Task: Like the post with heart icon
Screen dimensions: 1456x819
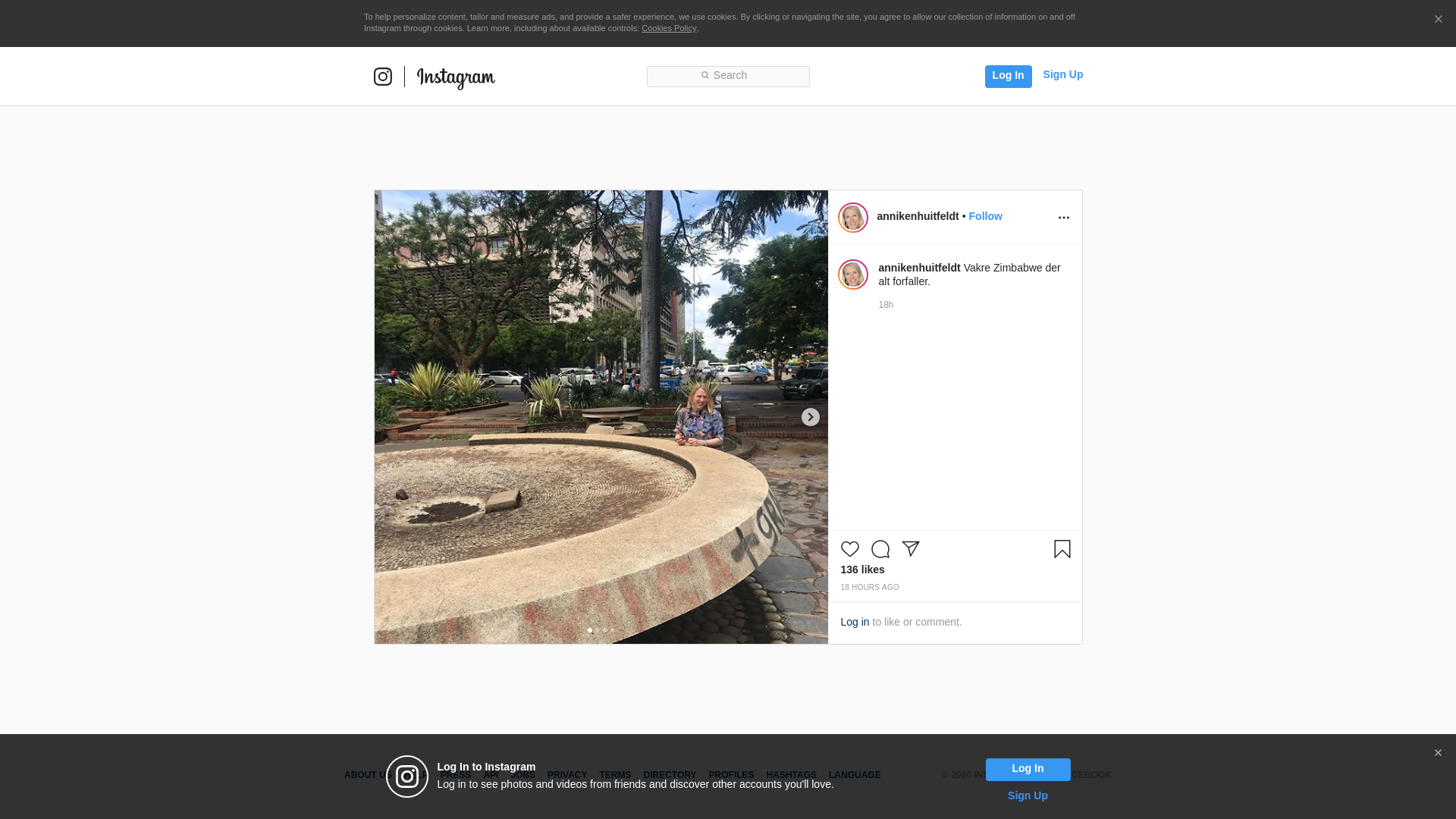Action: tap(849, 549)
